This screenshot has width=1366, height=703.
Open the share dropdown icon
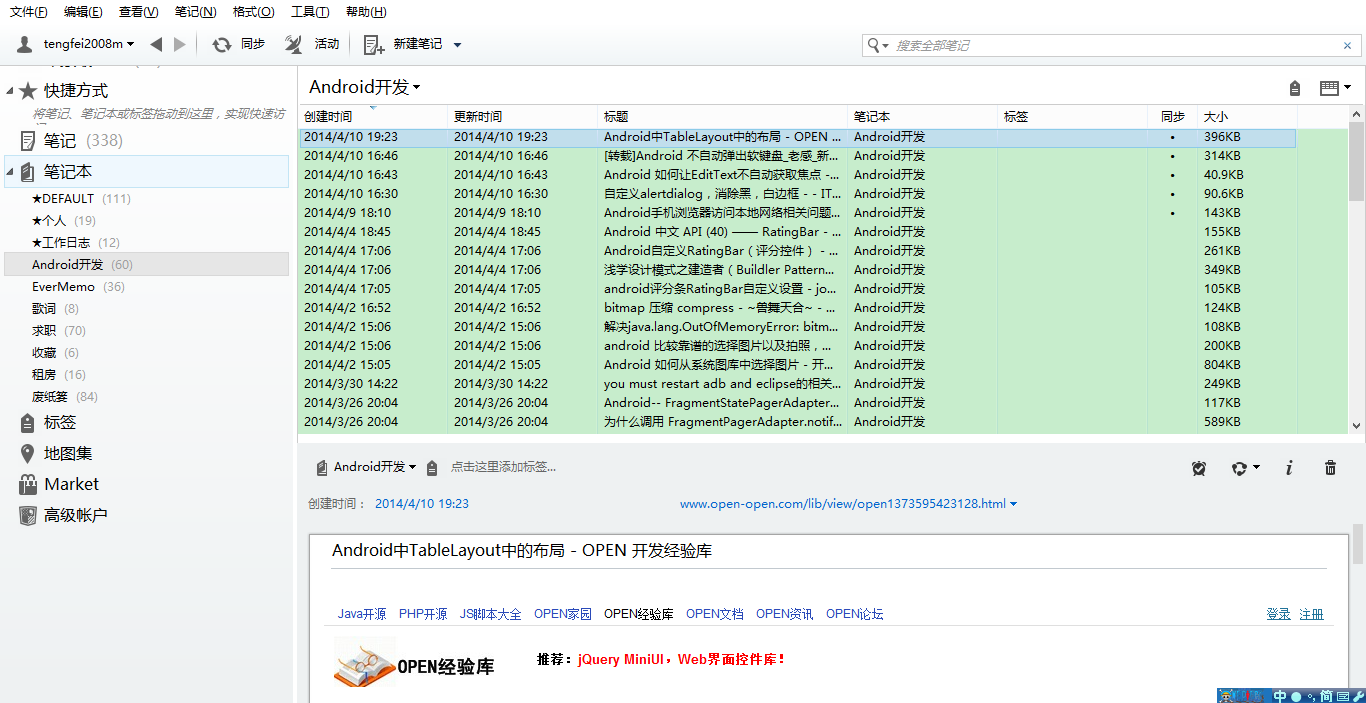[x=1245, y=468]
